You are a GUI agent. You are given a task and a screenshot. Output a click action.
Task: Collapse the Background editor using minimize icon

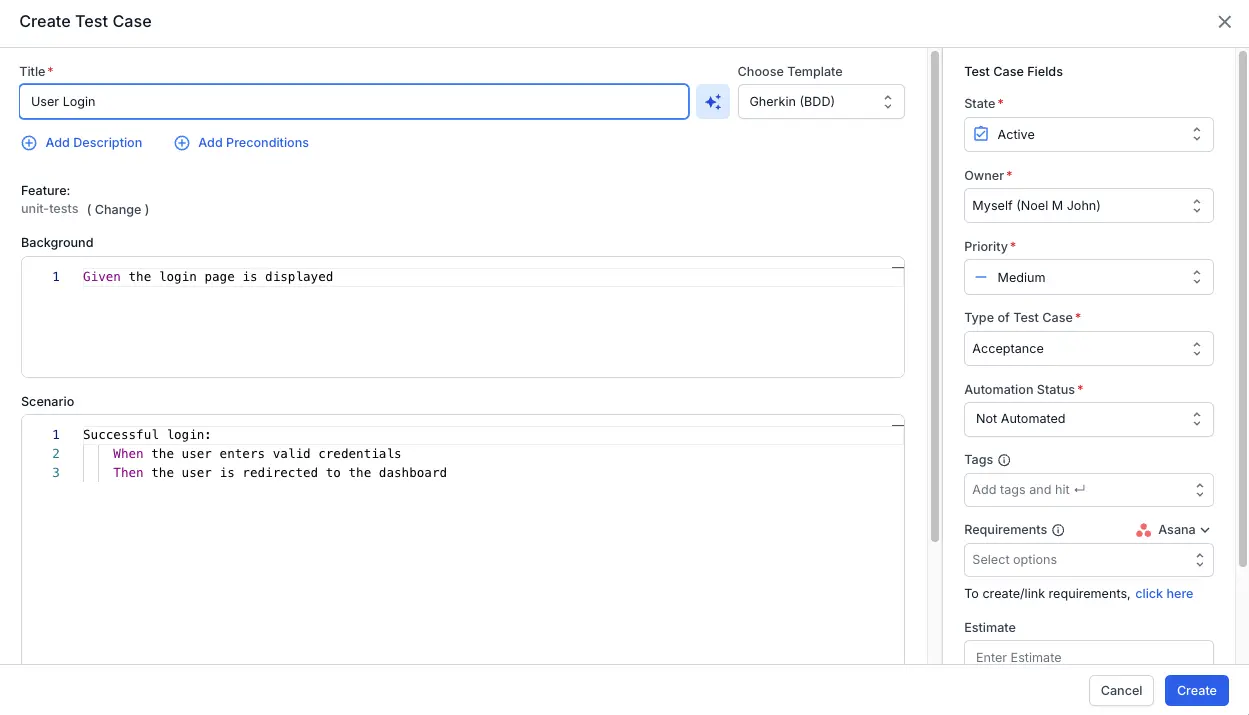point(897,267)
